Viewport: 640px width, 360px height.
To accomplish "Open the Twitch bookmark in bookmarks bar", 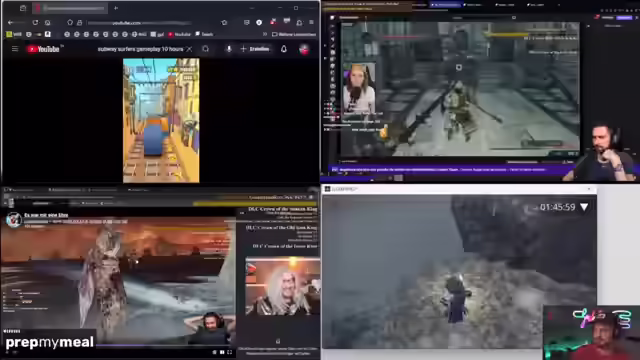I will [x=204, y=34].
